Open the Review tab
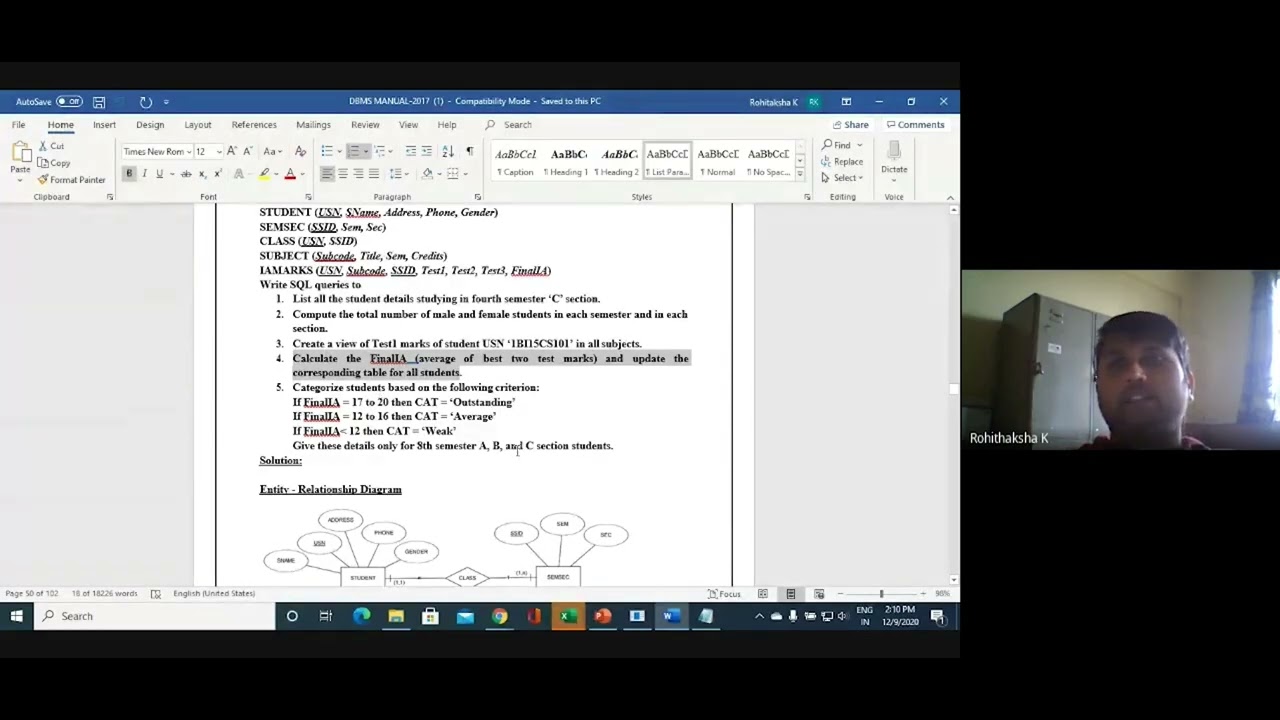 click(x=365, y=125)
